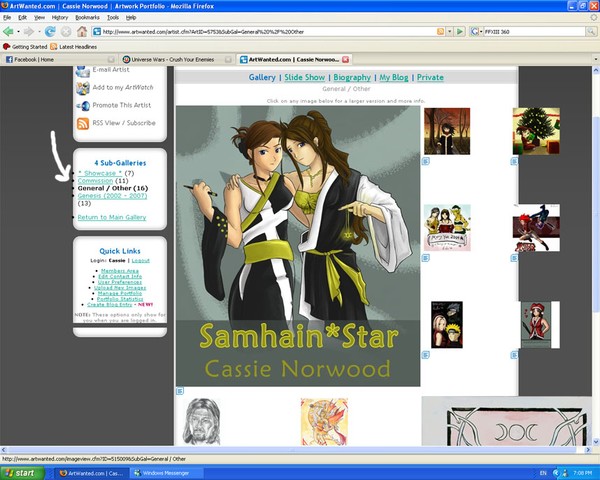Reload the page with the Refresh icon
This screenshot has width=600, height=480.
[x=50, y=31]
